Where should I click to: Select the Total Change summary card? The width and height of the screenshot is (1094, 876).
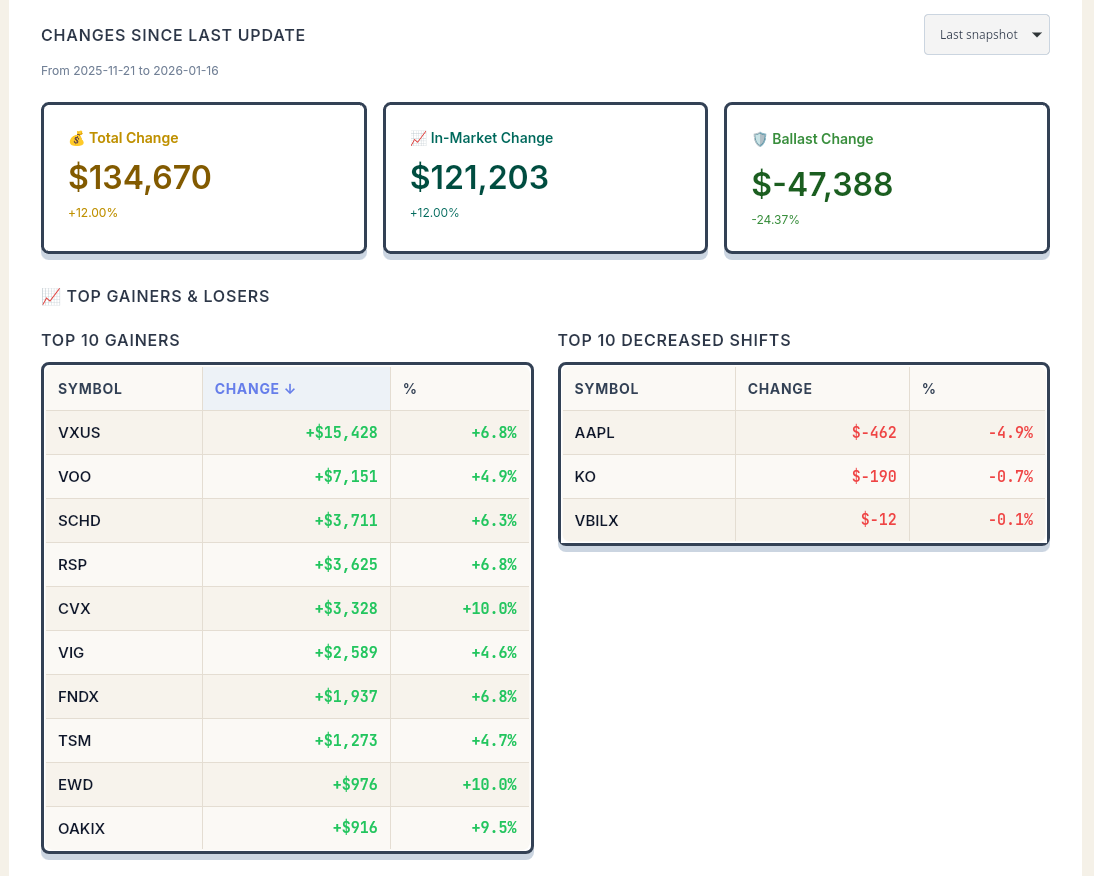tap(204, 177)
